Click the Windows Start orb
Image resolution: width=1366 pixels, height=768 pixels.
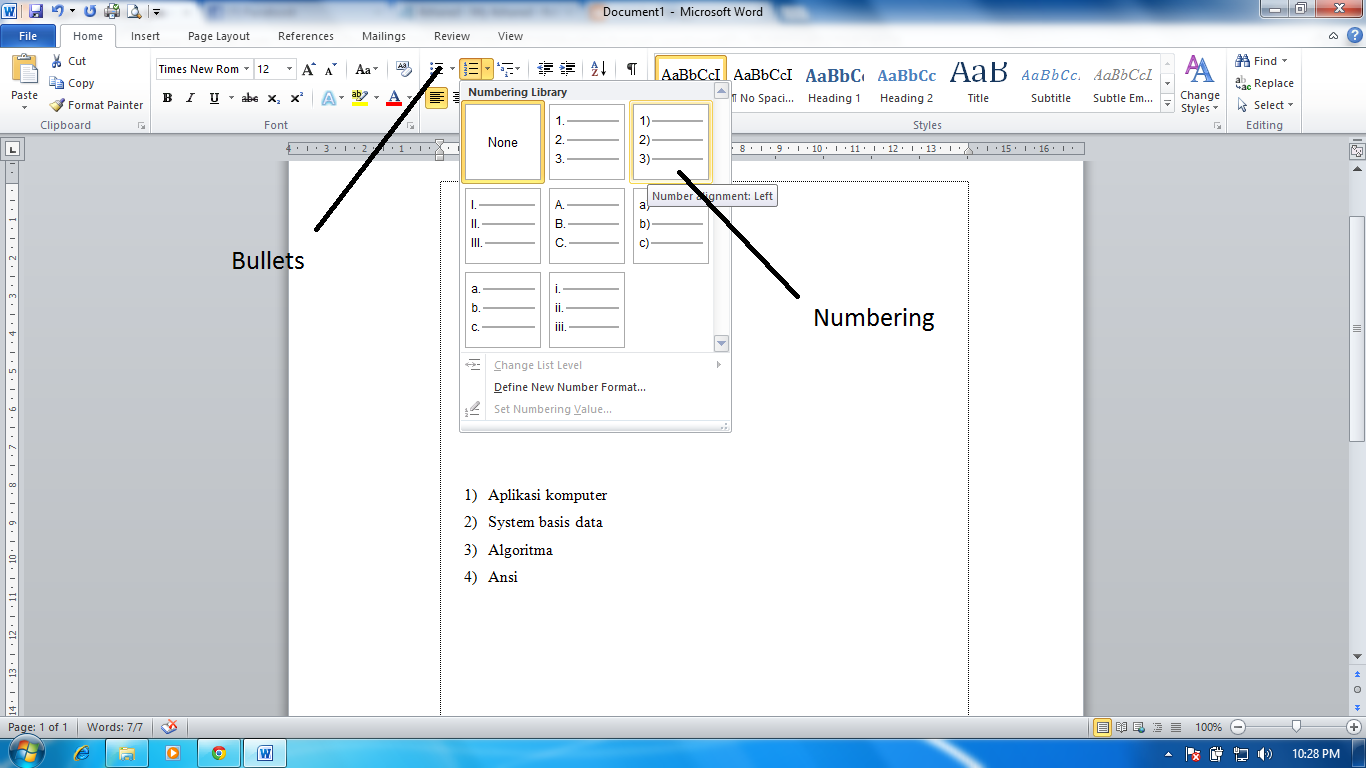(x=26, y=752)
